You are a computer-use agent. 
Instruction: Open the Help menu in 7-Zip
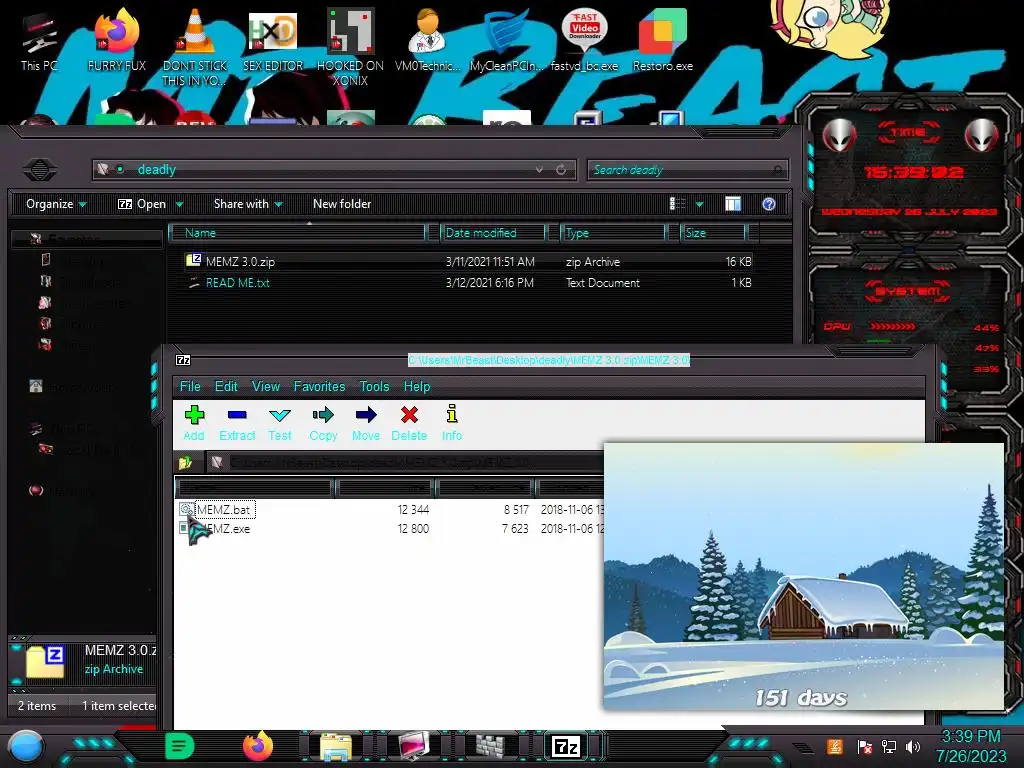point(417,387)
